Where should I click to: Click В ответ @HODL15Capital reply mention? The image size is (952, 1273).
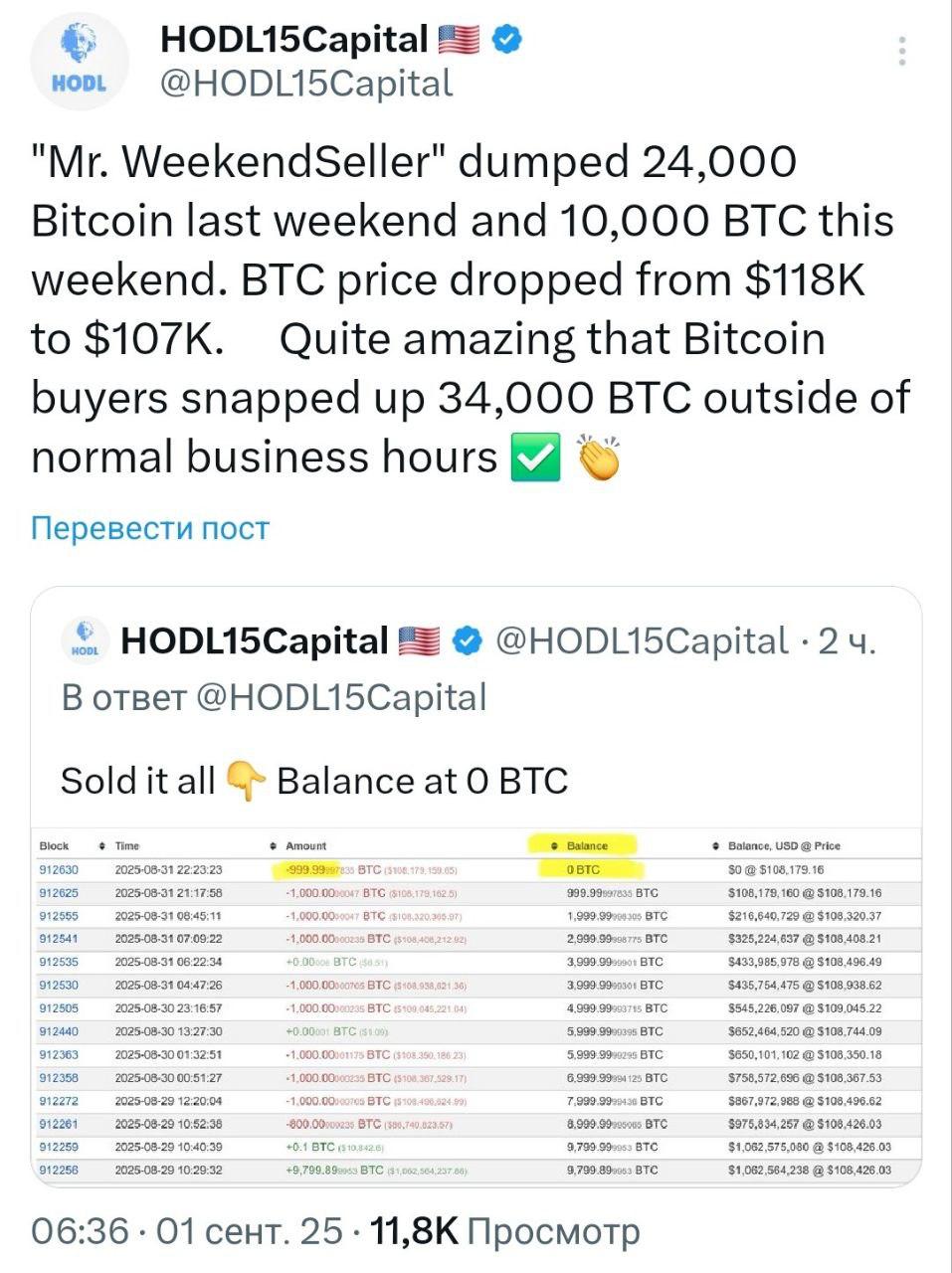275,697
